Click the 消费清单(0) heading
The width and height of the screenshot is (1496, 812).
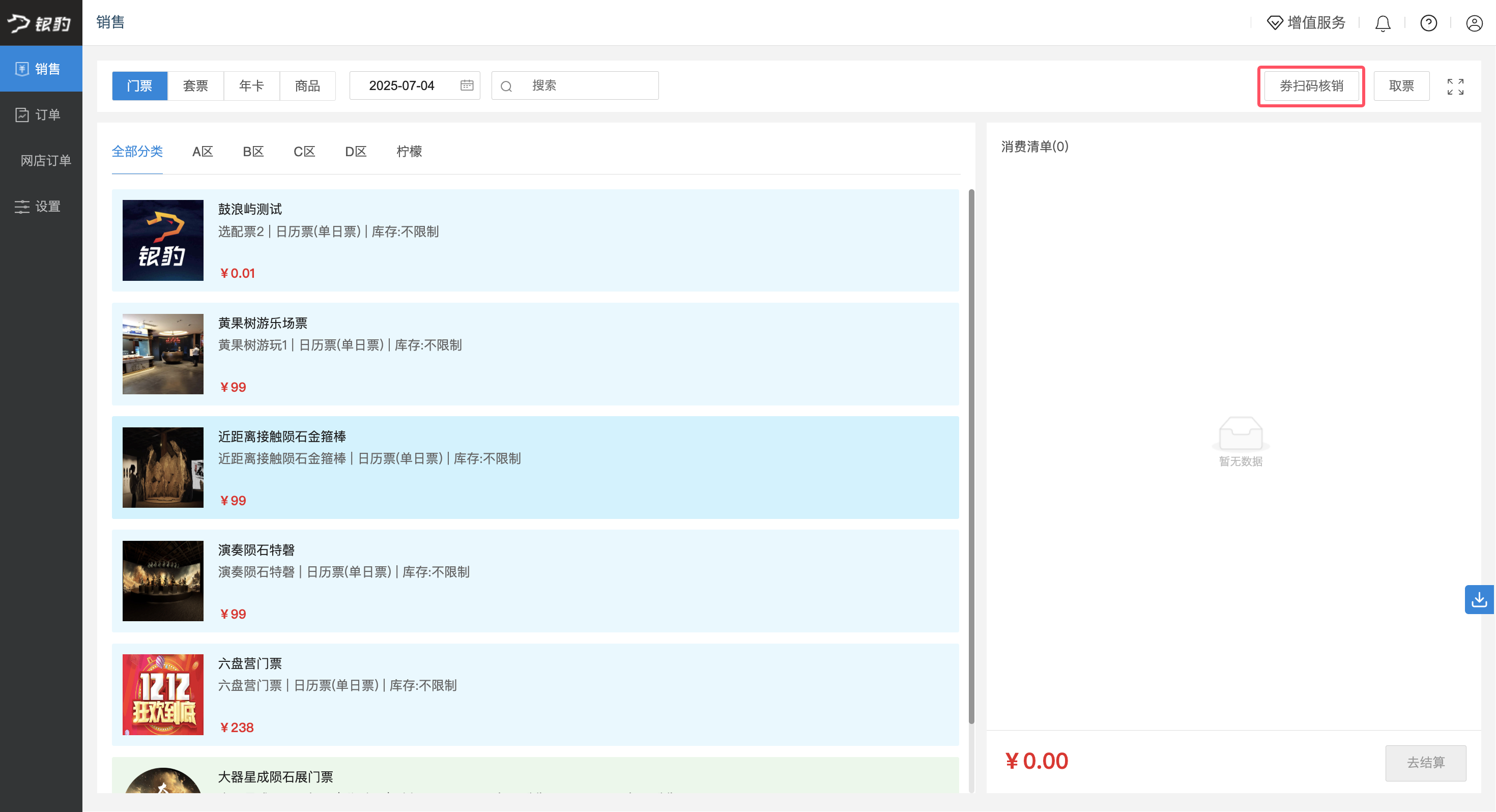[1035, 147]
